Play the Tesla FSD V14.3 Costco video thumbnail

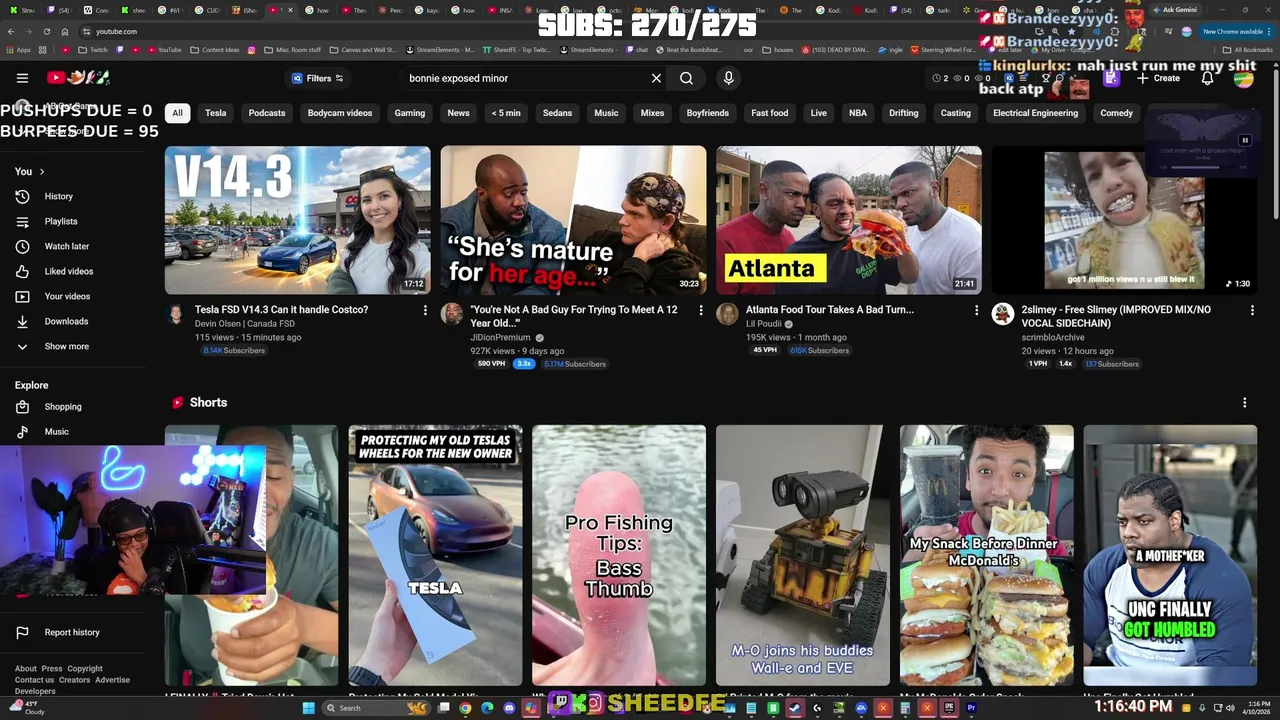[x=298, y=220]
